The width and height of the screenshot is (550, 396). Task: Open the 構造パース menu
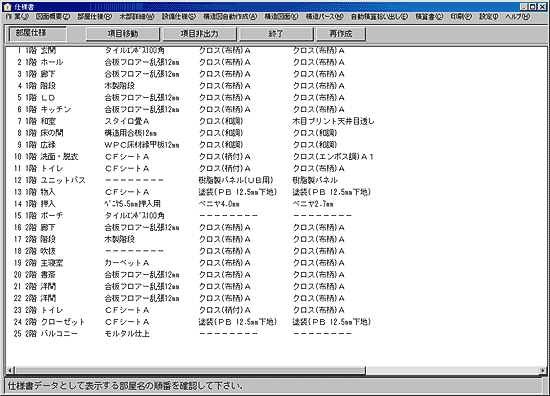pyautogui.click(x=324, y=16)
